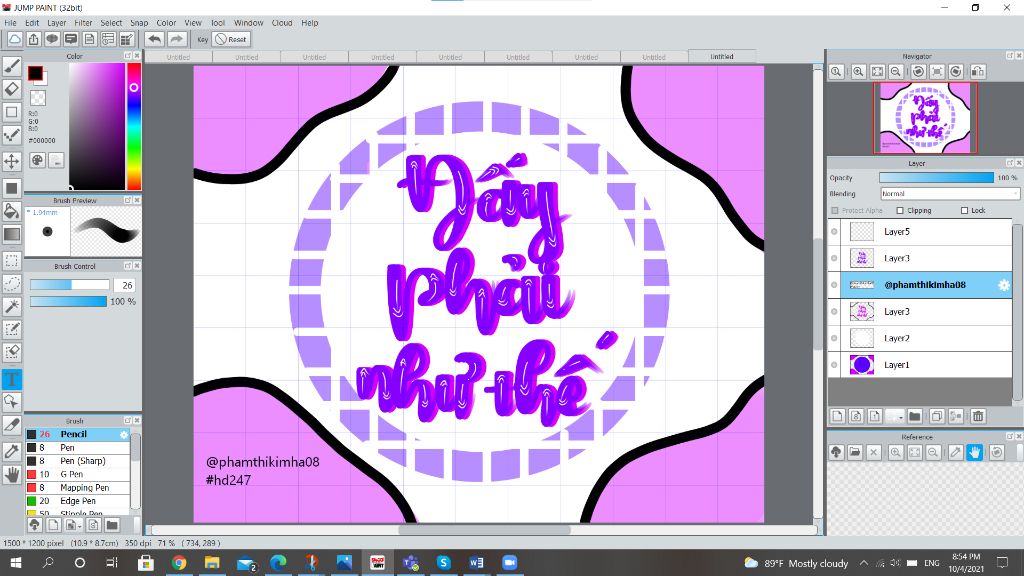Click the Navigator preview thumbnail
1024x576 pixels.
[x=925, y=118]
